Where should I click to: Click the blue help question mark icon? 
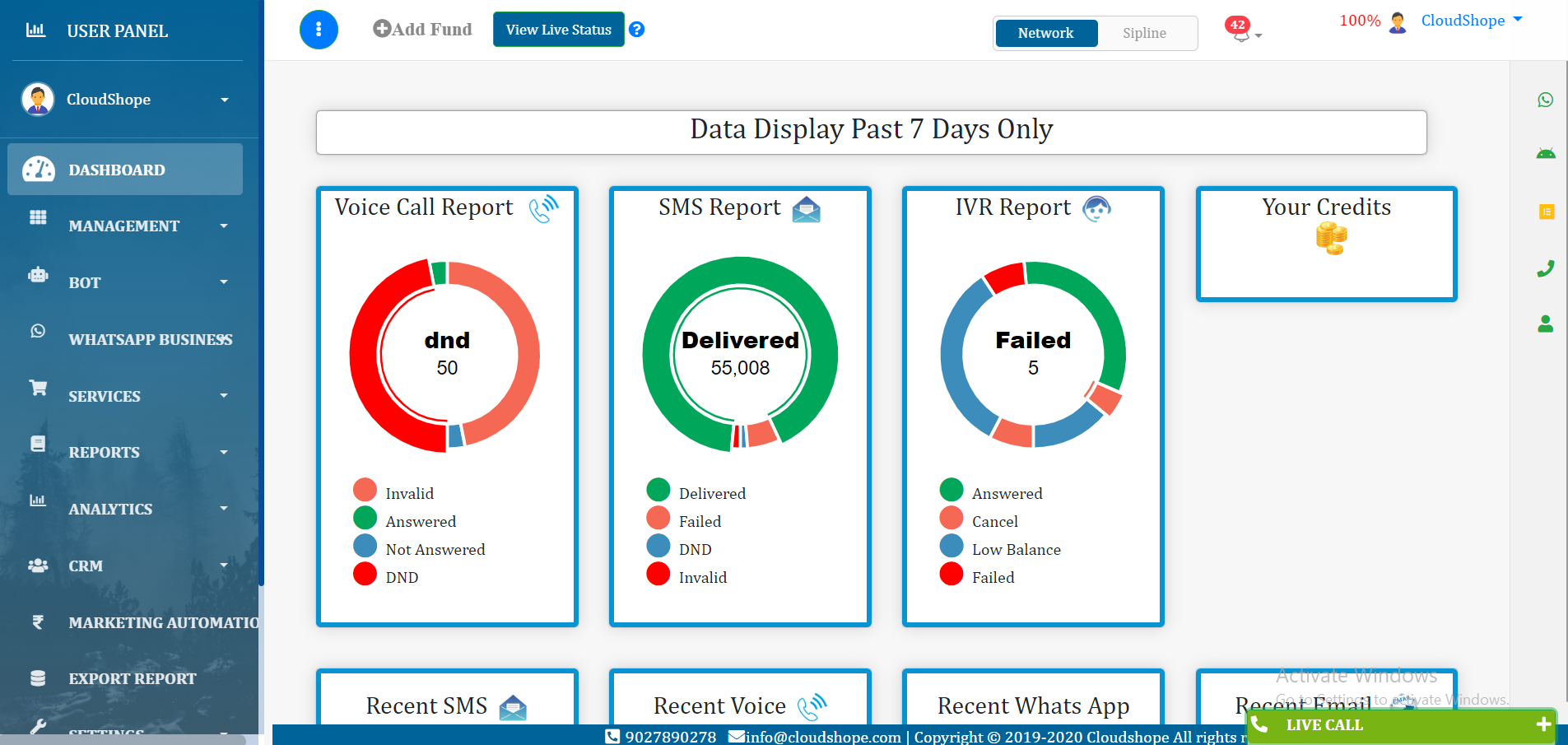[x=636, y=30]
